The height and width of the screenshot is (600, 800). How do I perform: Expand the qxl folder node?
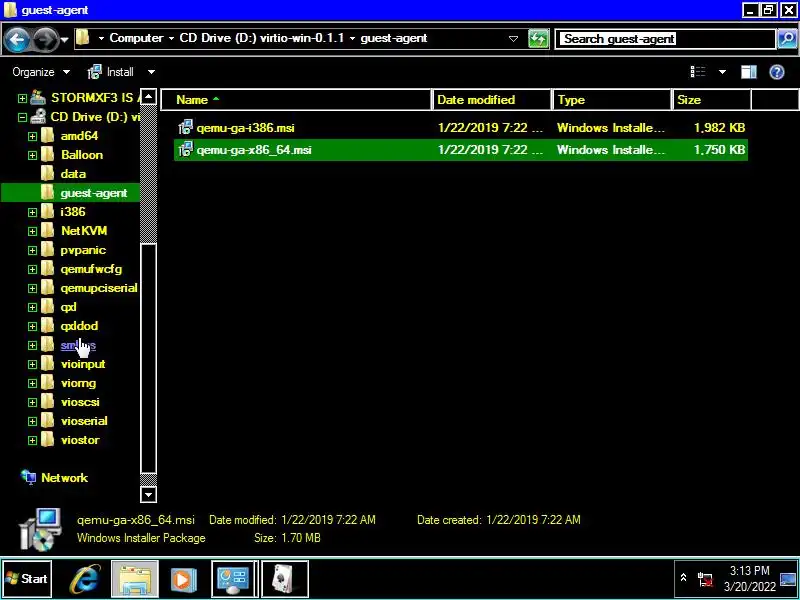point(32,308)
